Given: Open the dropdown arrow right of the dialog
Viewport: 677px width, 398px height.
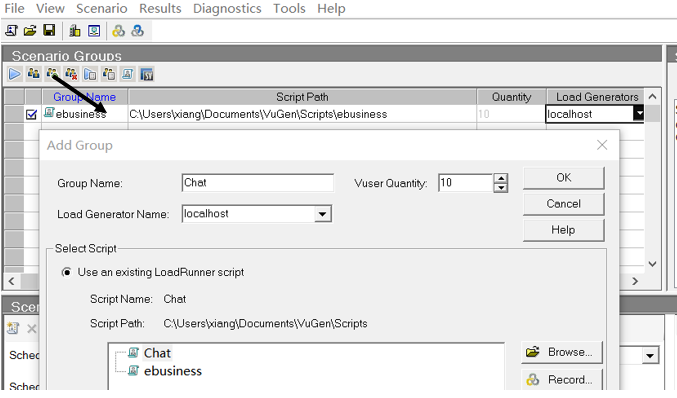Looking at the screenshot, I should click(650, 356).
